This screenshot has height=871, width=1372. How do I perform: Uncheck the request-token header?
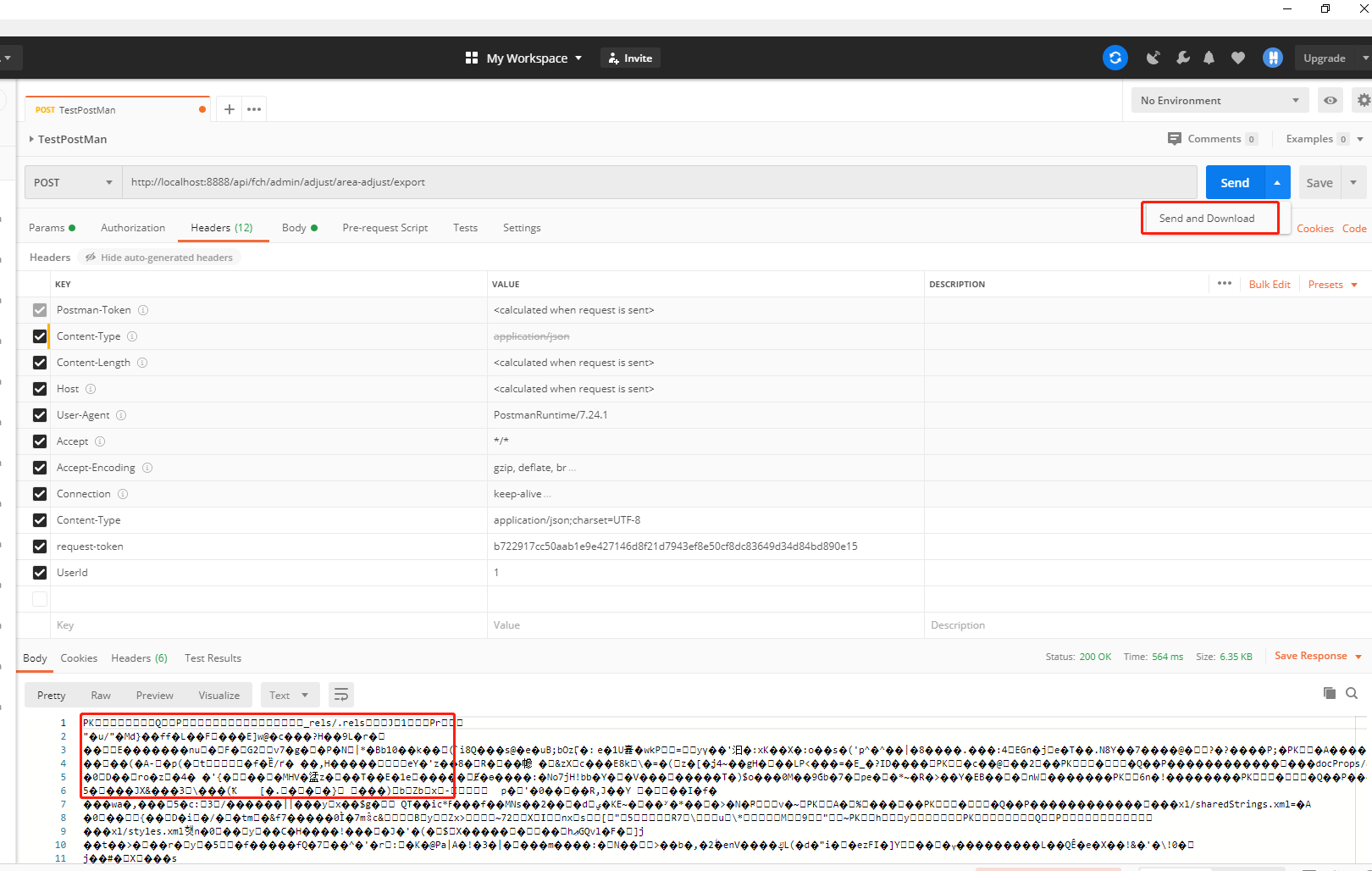40,546
